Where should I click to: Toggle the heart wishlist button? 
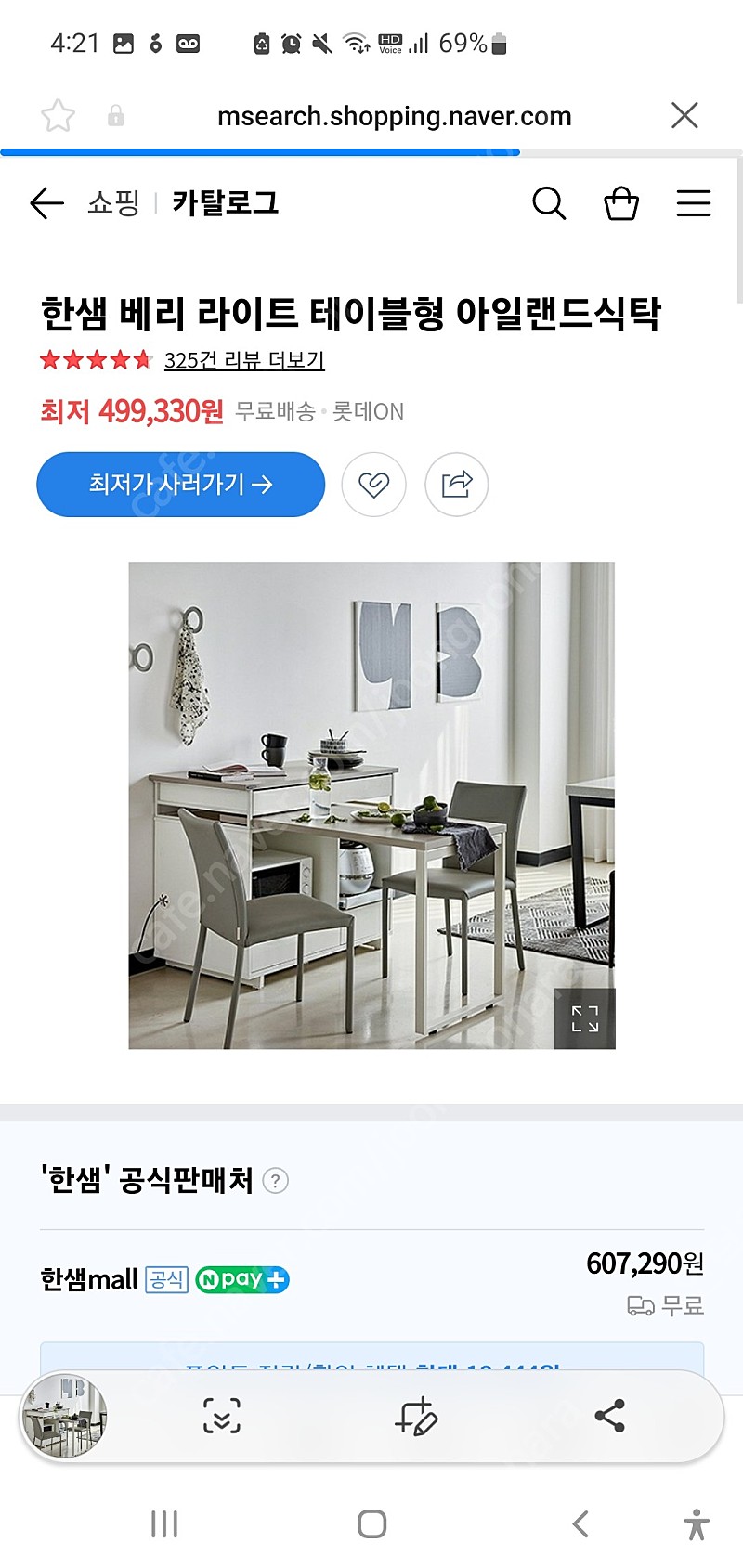tap(373, 484)
